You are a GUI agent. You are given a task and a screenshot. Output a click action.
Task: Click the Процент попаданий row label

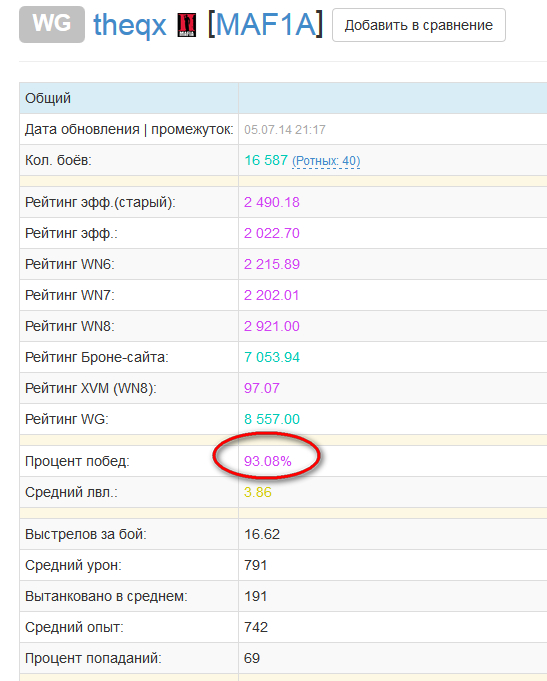(x=93, y=658)
